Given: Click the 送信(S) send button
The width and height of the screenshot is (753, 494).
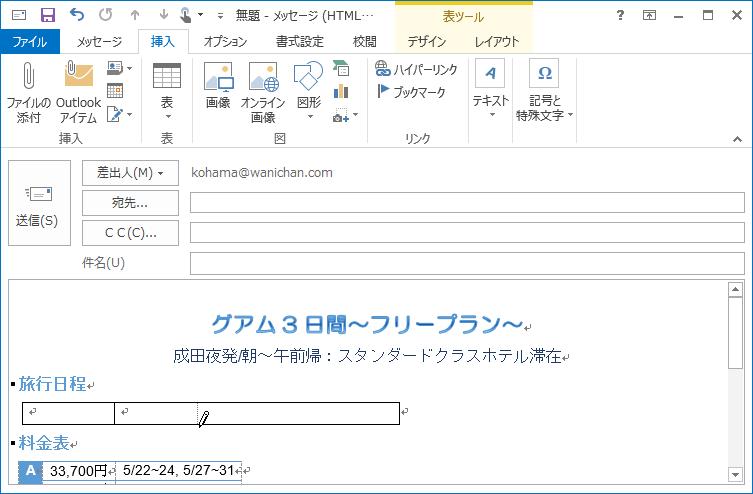Looking at the screenshot, I should click(x=39, y=203).
